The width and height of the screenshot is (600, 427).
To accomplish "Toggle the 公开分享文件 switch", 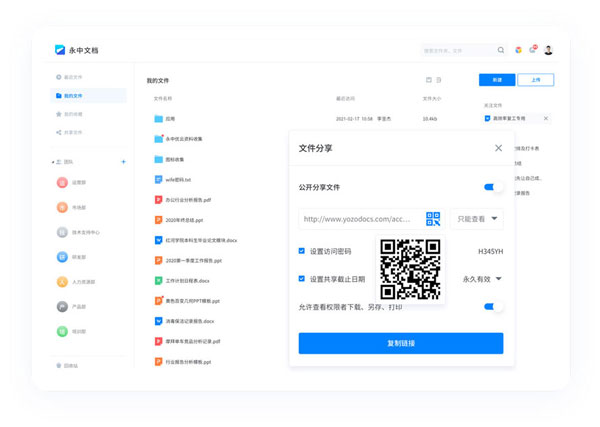I will (x=493, y=187).
